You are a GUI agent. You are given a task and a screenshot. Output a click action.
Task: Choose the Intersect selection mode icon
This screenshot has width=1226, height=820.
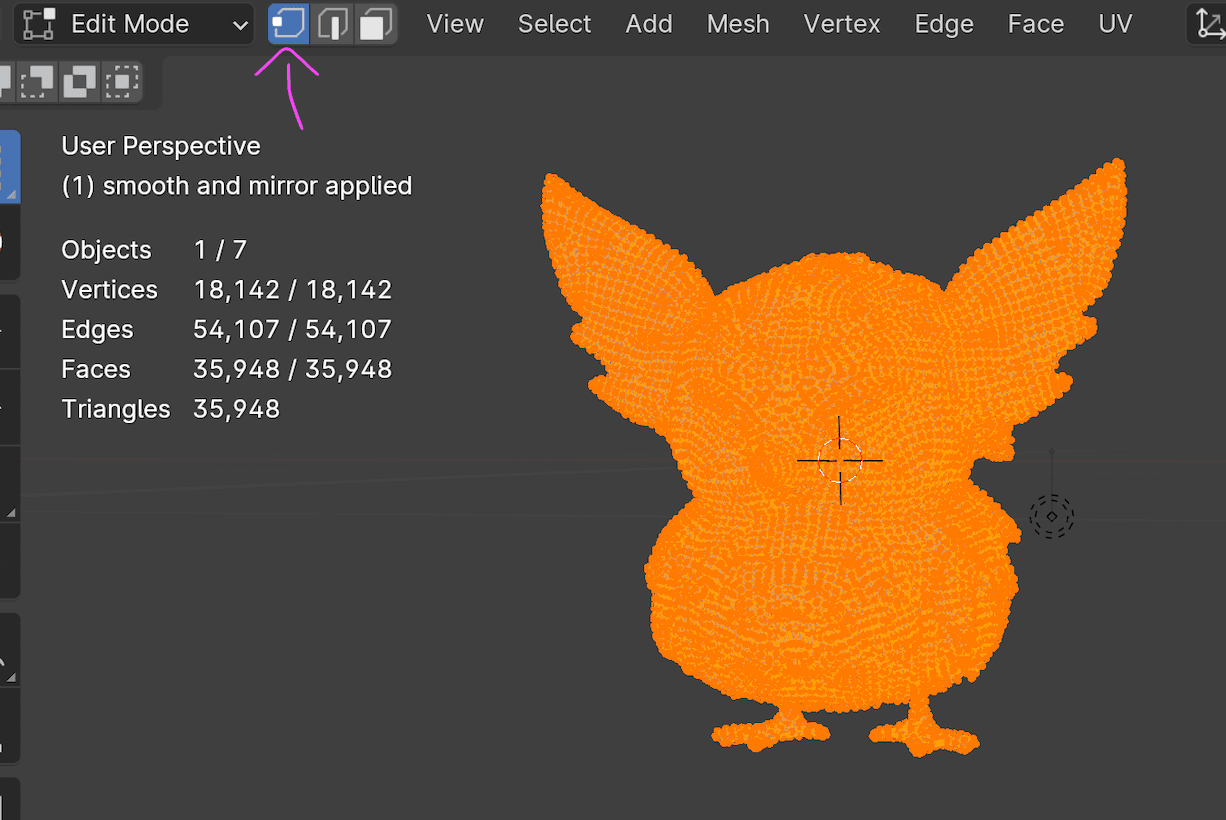122,81
